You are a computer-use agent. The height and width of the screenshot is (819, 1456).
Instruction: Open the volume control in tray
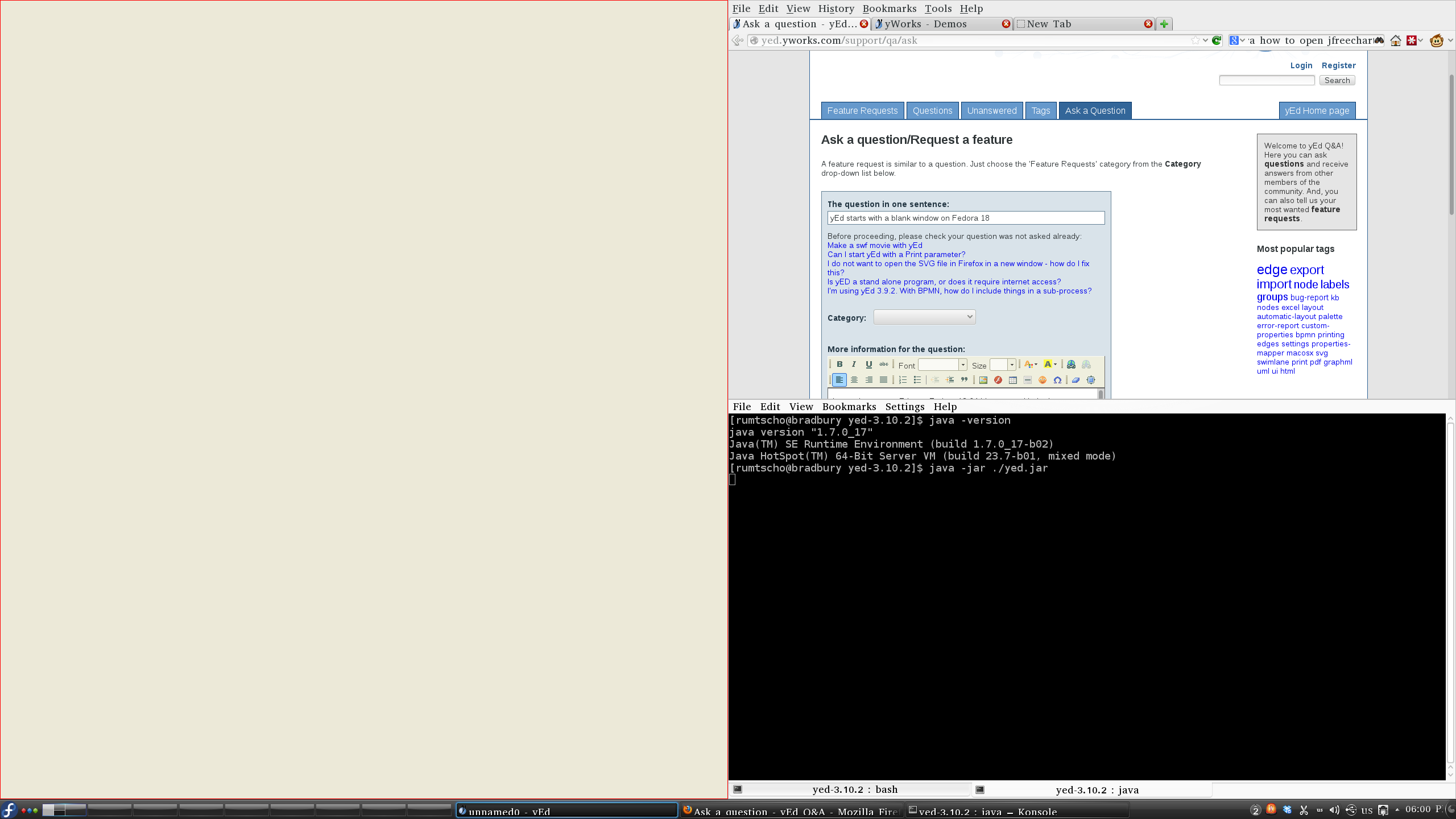point(1334,810)
